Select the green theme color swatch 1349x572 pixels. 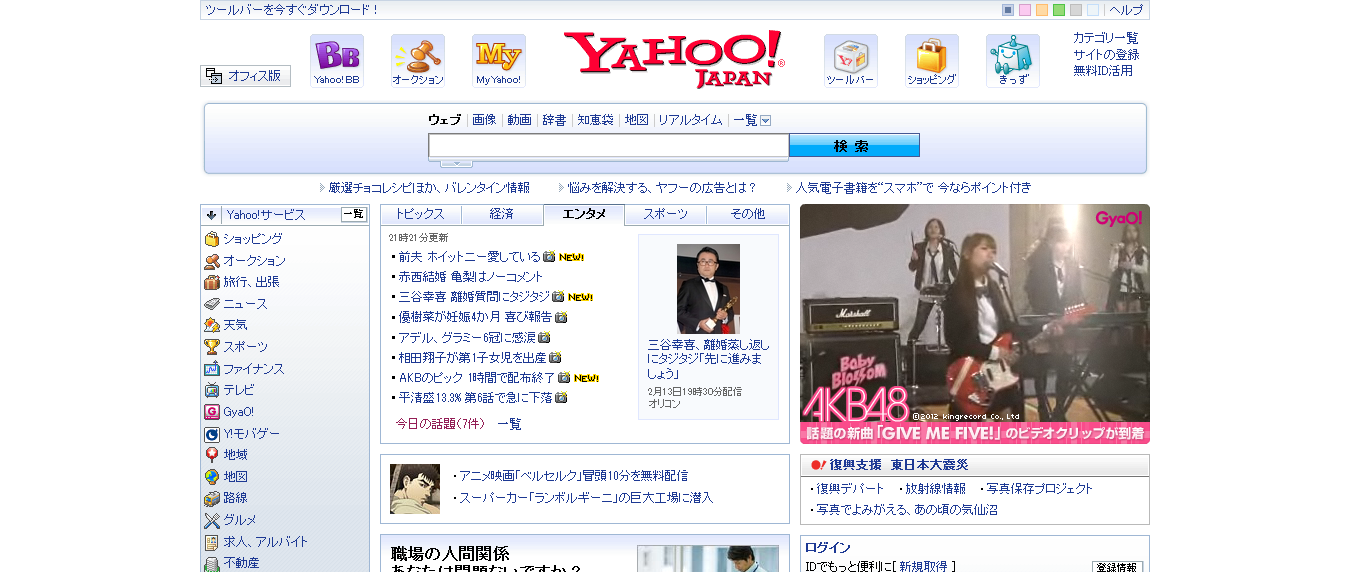coord(1059,10)
